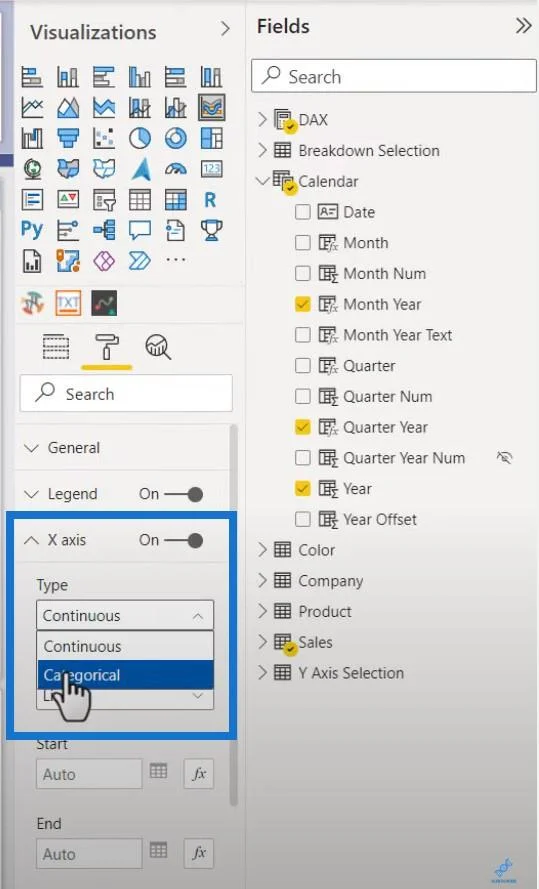Collapse the Calendar table
Viewport: 539px width, 889px height.
tap(262, 181)
